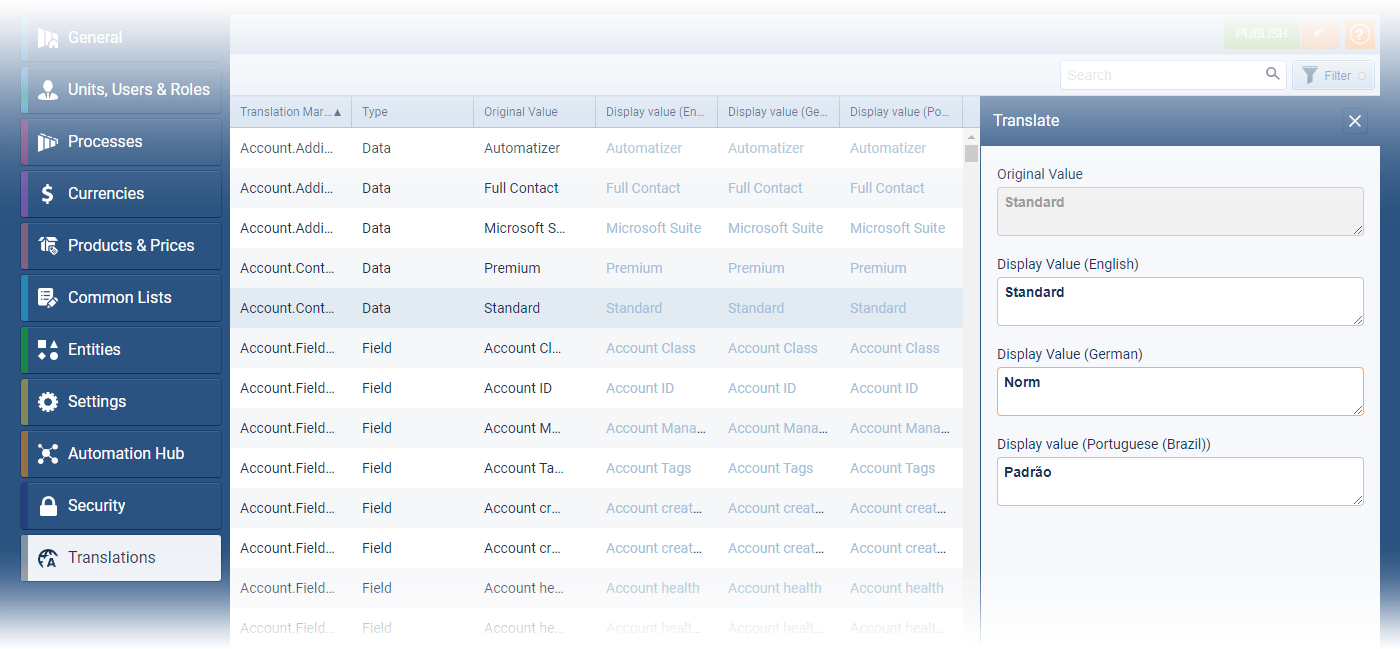1400x649 pixels.
Task: Click the Display Value (German) text field
Action: 1180,391
